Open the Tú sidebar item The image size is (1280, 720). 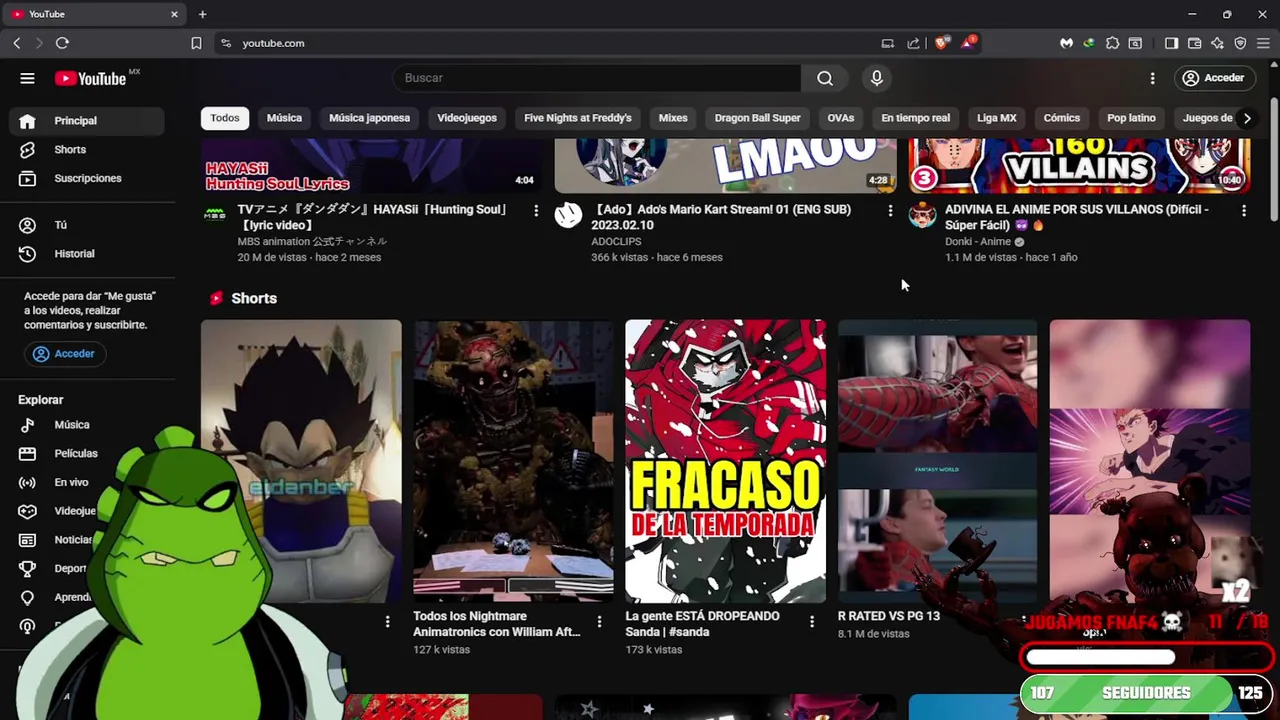click(87, 225)
